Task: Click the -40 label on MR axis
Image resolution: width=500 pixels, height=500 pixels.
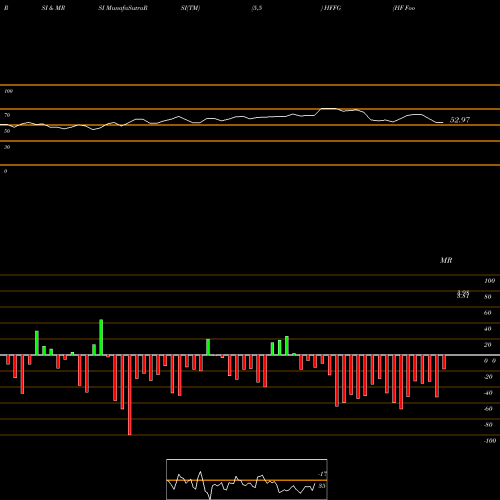Action: point(488,393)
